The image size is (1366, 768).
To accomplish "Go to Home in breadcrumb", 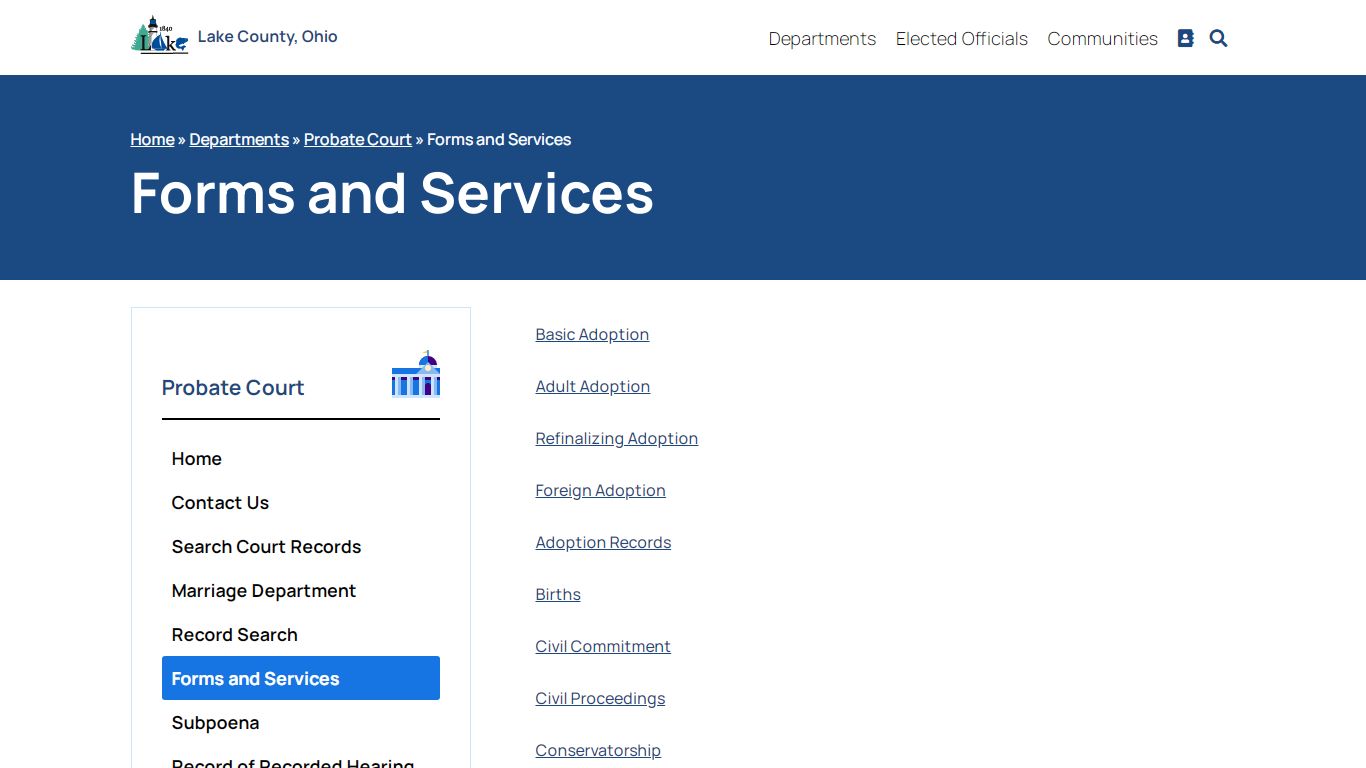I will 152,139.
